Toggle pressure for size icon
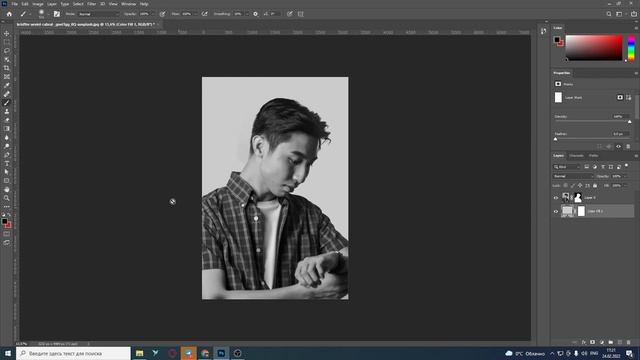The width and height of the screenshot is (640, 360). pos(290,14)
